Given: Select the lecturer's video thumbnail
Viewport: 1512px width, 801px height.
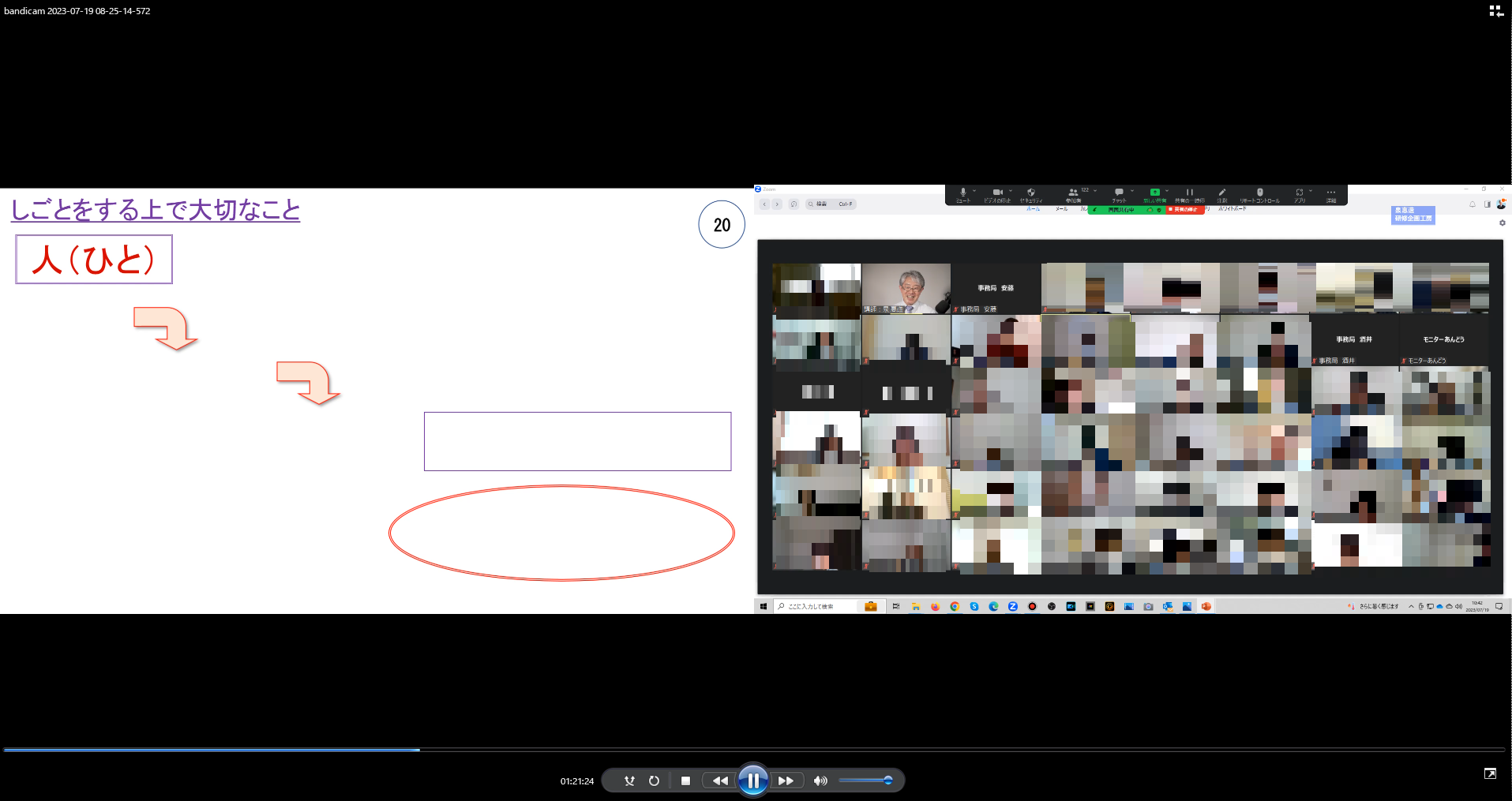Looking at the screenshot, I should coord(906,289).
